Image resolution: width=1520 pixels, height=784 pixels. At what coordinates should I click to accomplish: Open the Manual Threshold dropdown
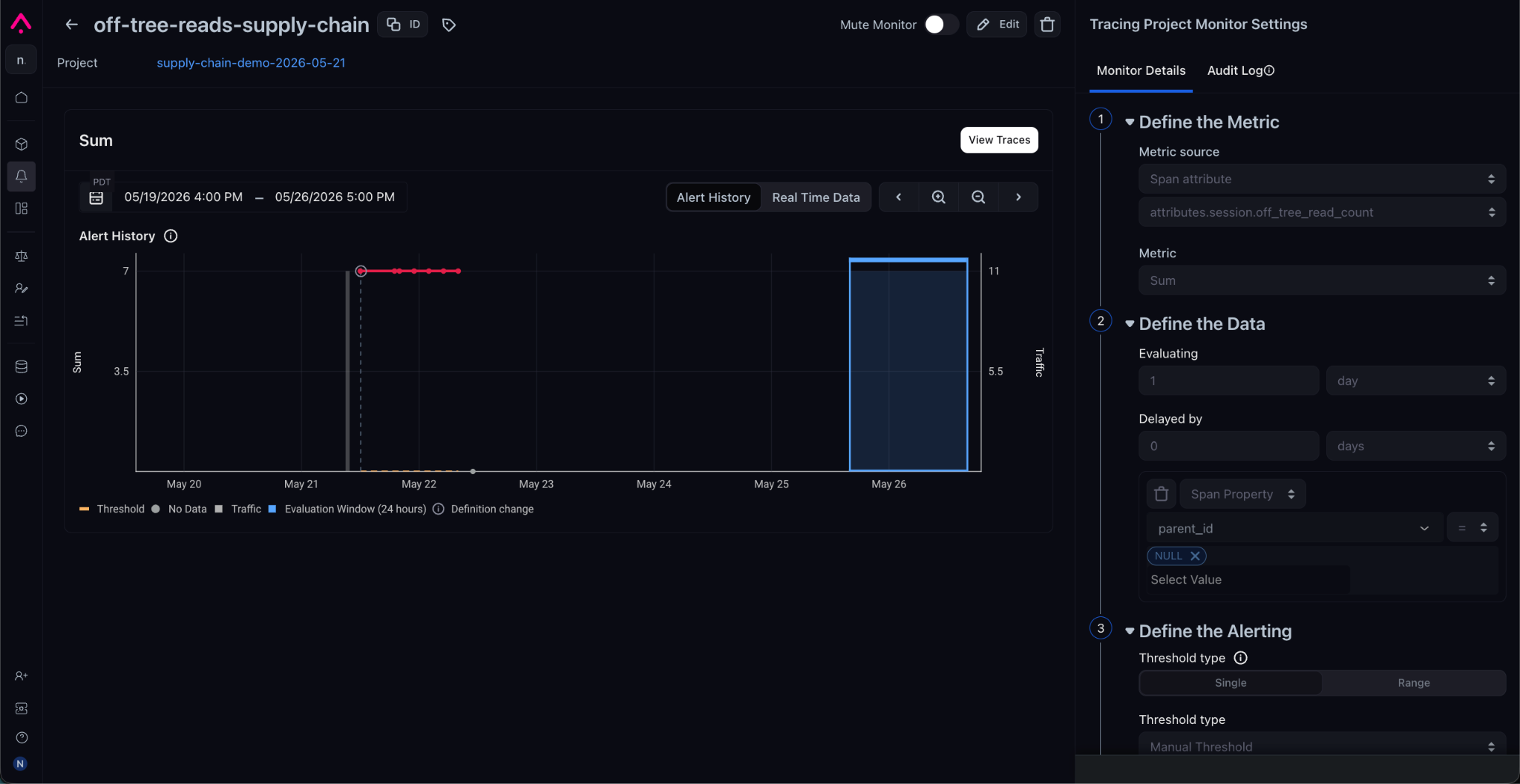tap(1322, 744)
